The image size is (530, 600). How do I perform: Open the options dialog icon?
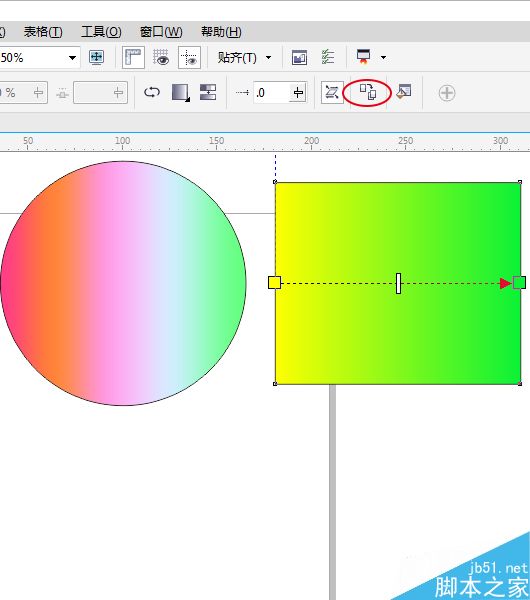click(299, 58)
